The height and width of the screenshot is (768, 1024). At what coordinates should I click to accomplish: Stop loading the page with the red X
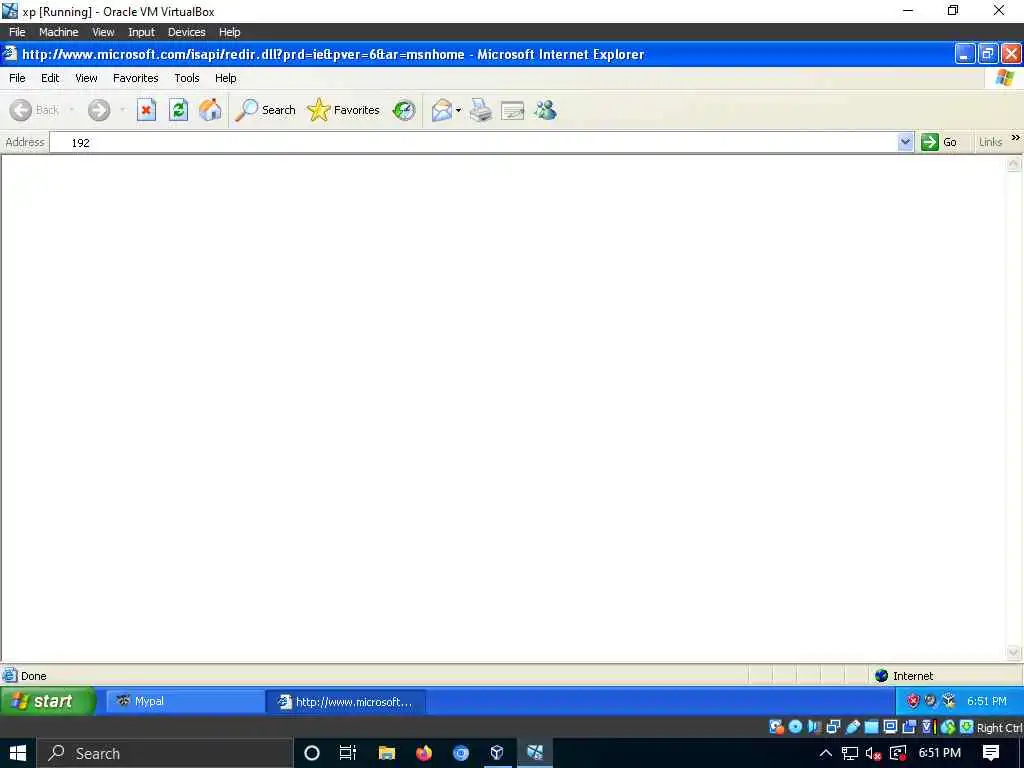146,110
